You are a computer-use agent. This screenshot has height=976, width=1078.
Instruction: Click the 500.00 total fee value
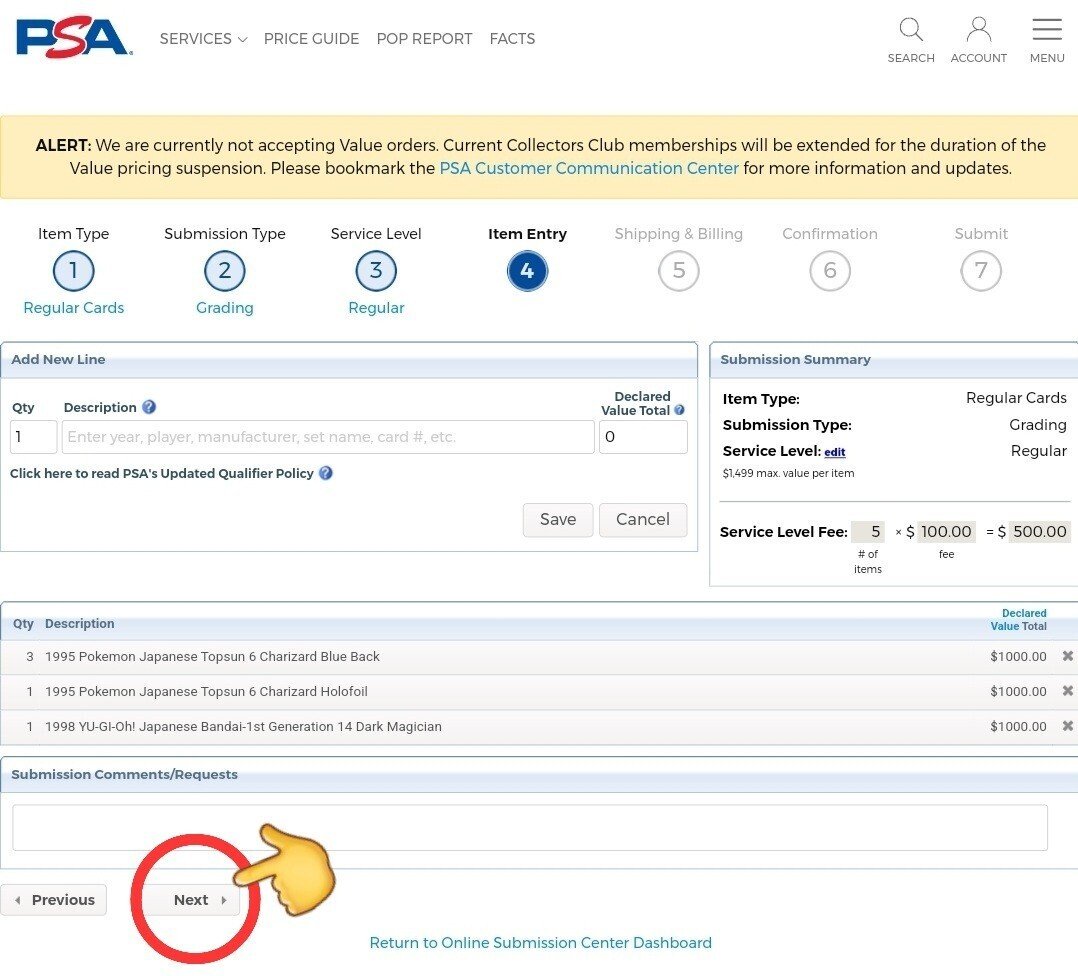click(1040, 531)
